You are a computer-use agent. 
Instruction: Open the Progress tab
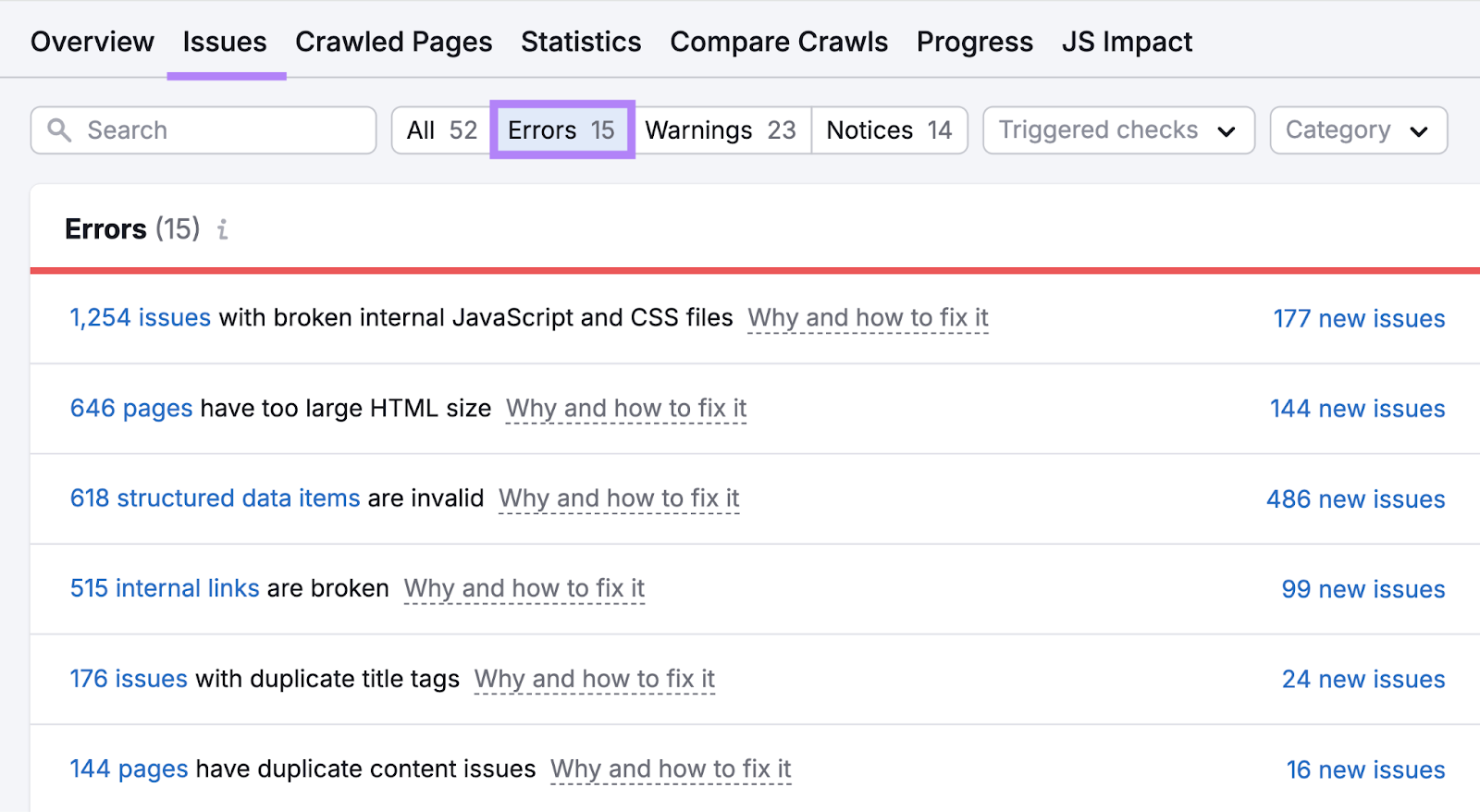tap(974, 42)
